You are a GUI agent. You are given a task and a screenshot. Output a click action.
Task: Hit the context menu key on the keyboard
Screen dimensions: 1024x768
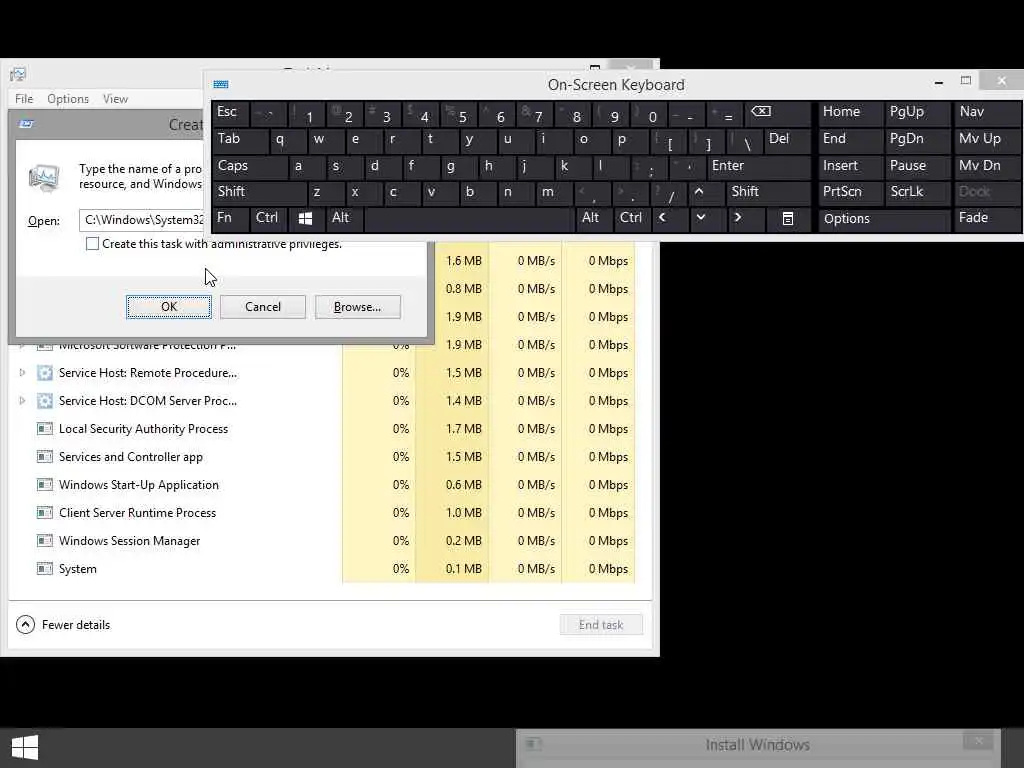788,219
